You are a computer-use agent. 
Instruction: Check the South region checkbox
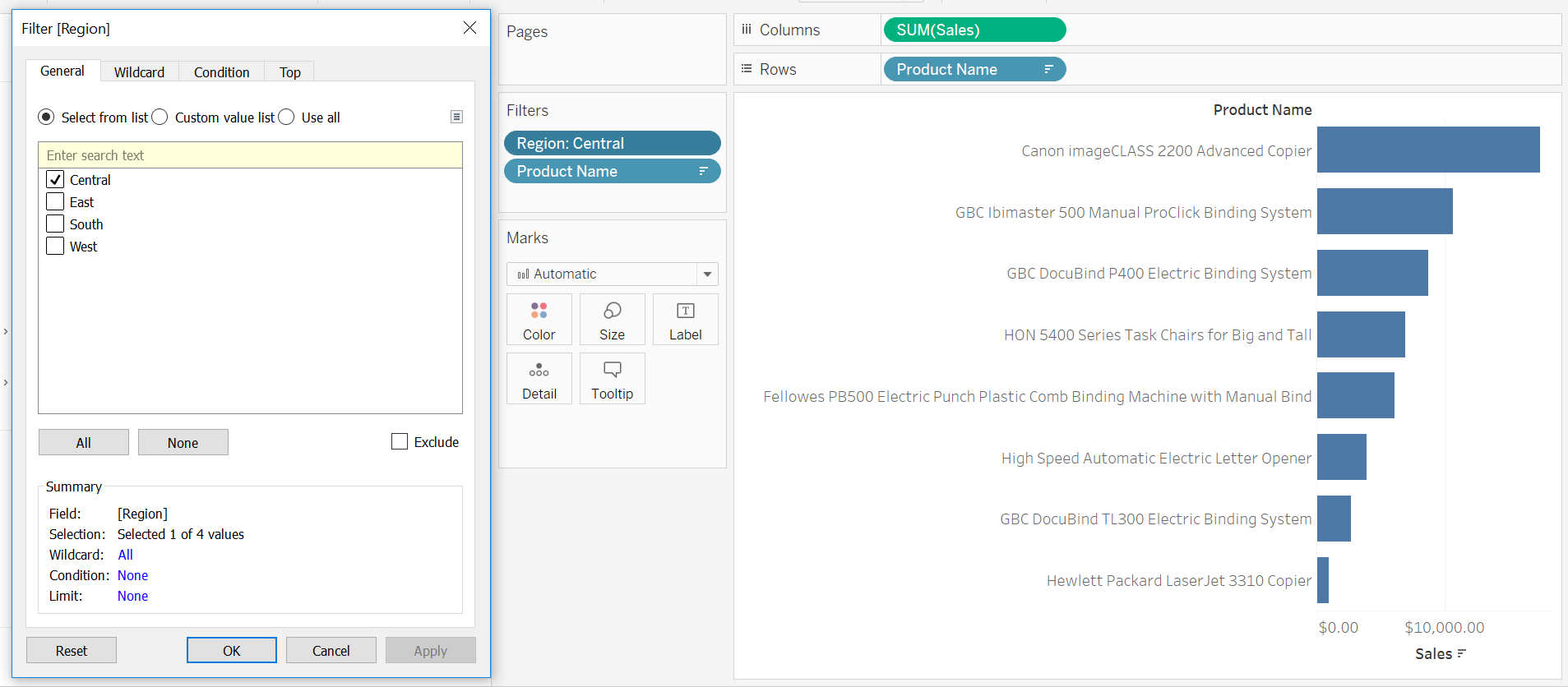(55, 224)
